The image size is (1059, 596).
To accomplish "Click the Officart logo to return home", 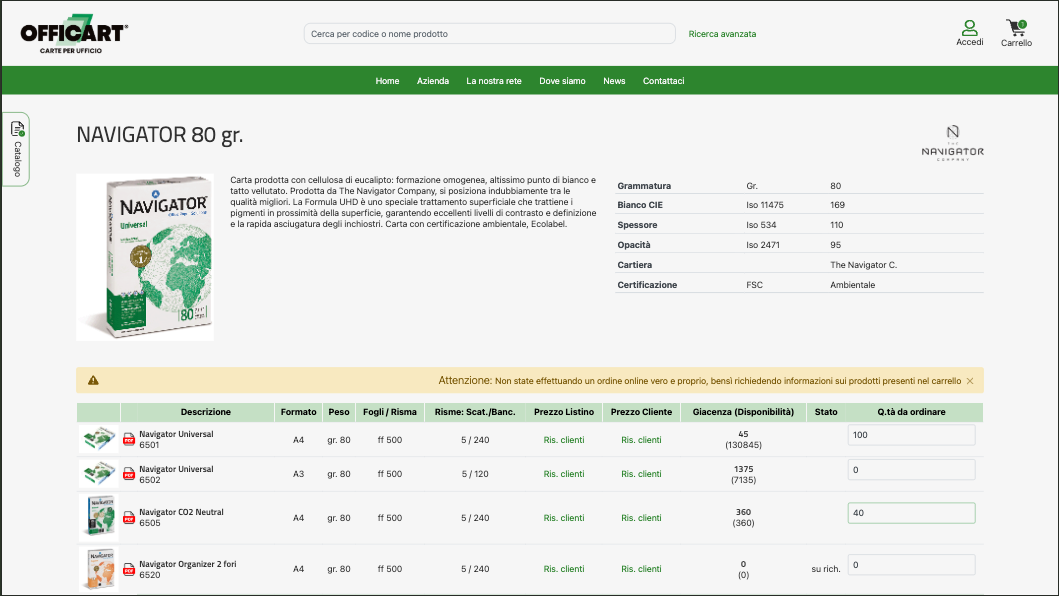I will 74,33.
